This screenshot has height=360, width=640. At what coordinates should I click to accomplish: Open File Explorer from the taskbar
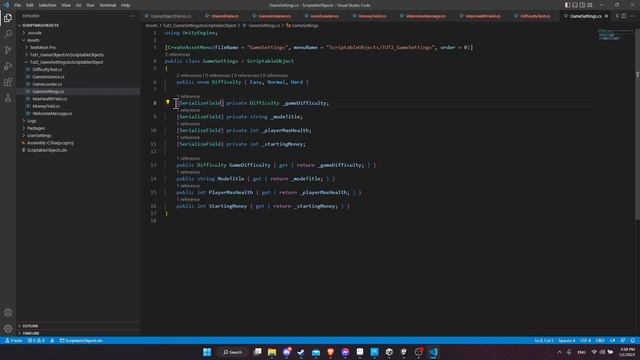click(x=272, y=352)
